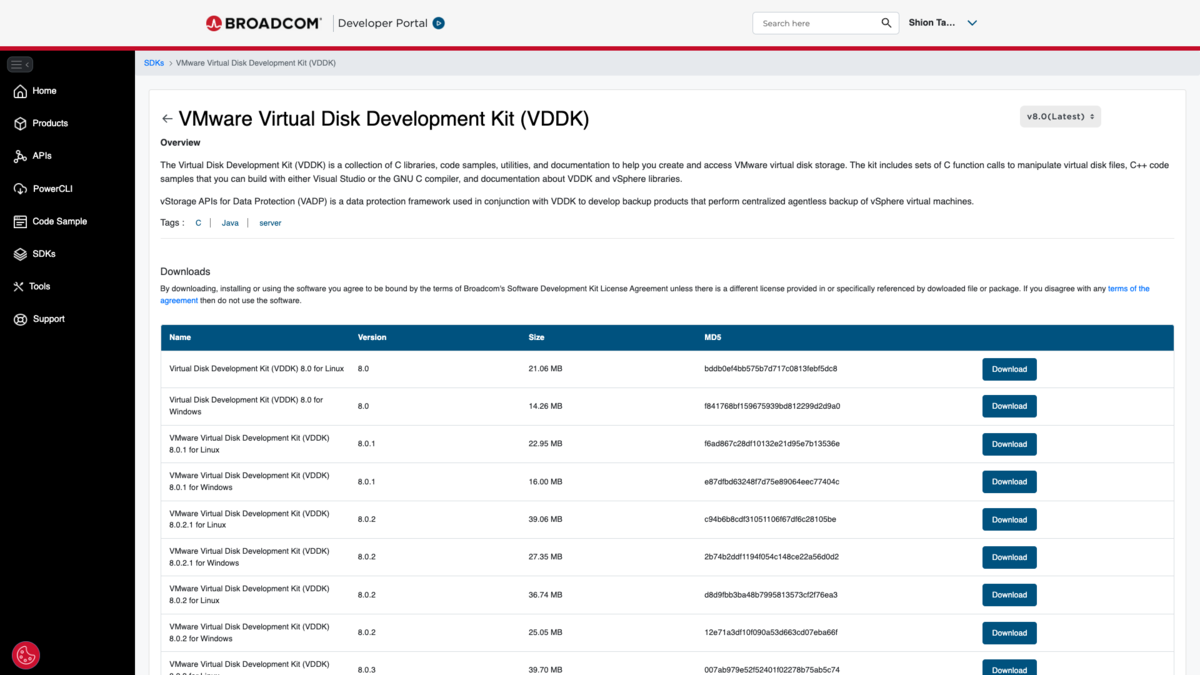Go back using the arrow beside VDDK title
The image size is (1200, 675).
pos(167,119)
